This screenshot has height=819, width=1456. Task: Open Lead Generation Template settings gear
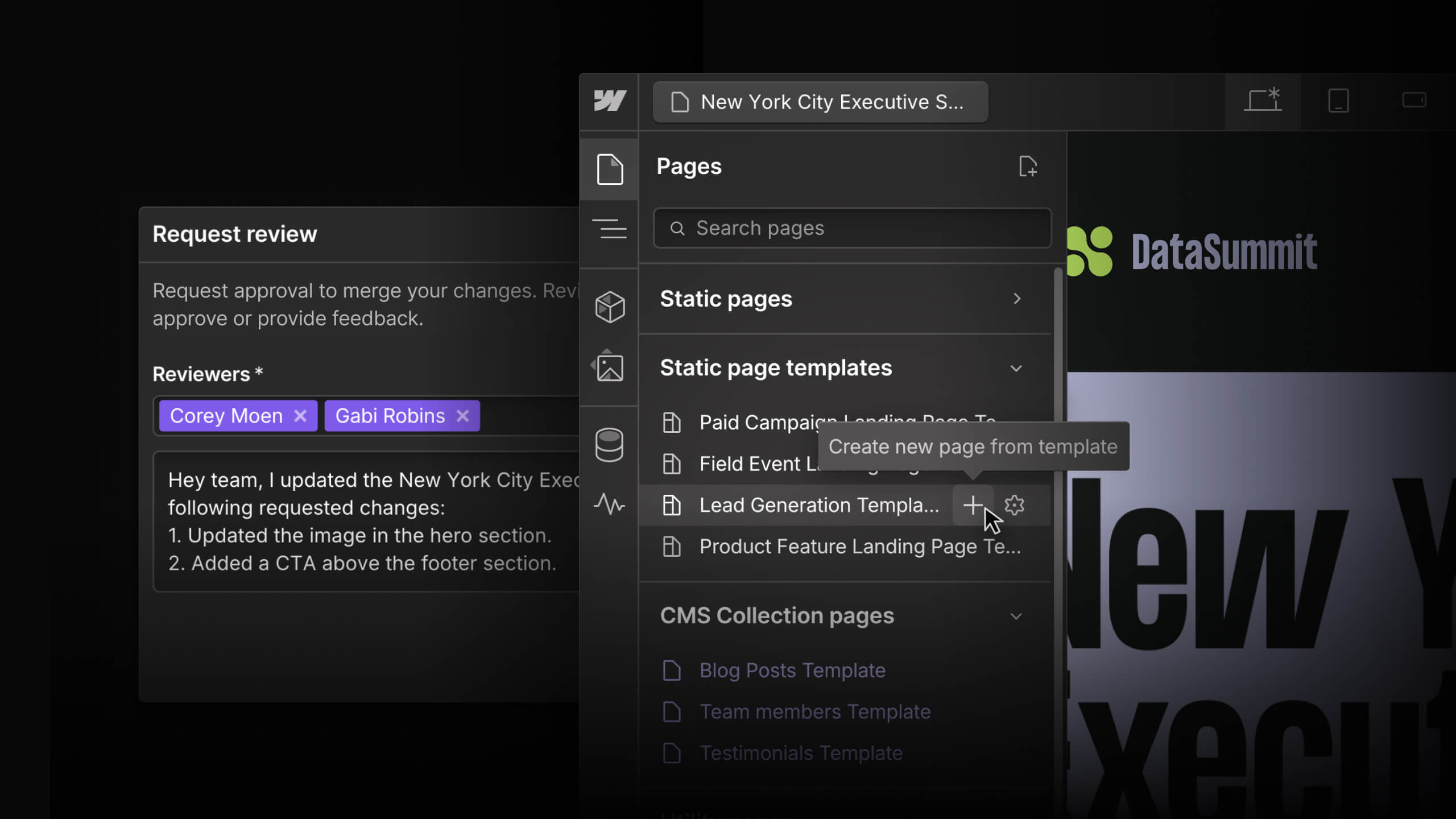[1014, 505]
